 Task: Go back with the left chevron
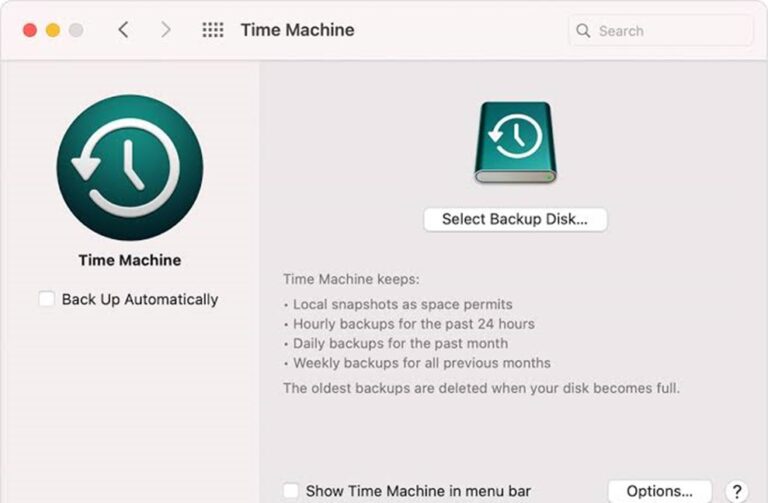tap(123, 30)
